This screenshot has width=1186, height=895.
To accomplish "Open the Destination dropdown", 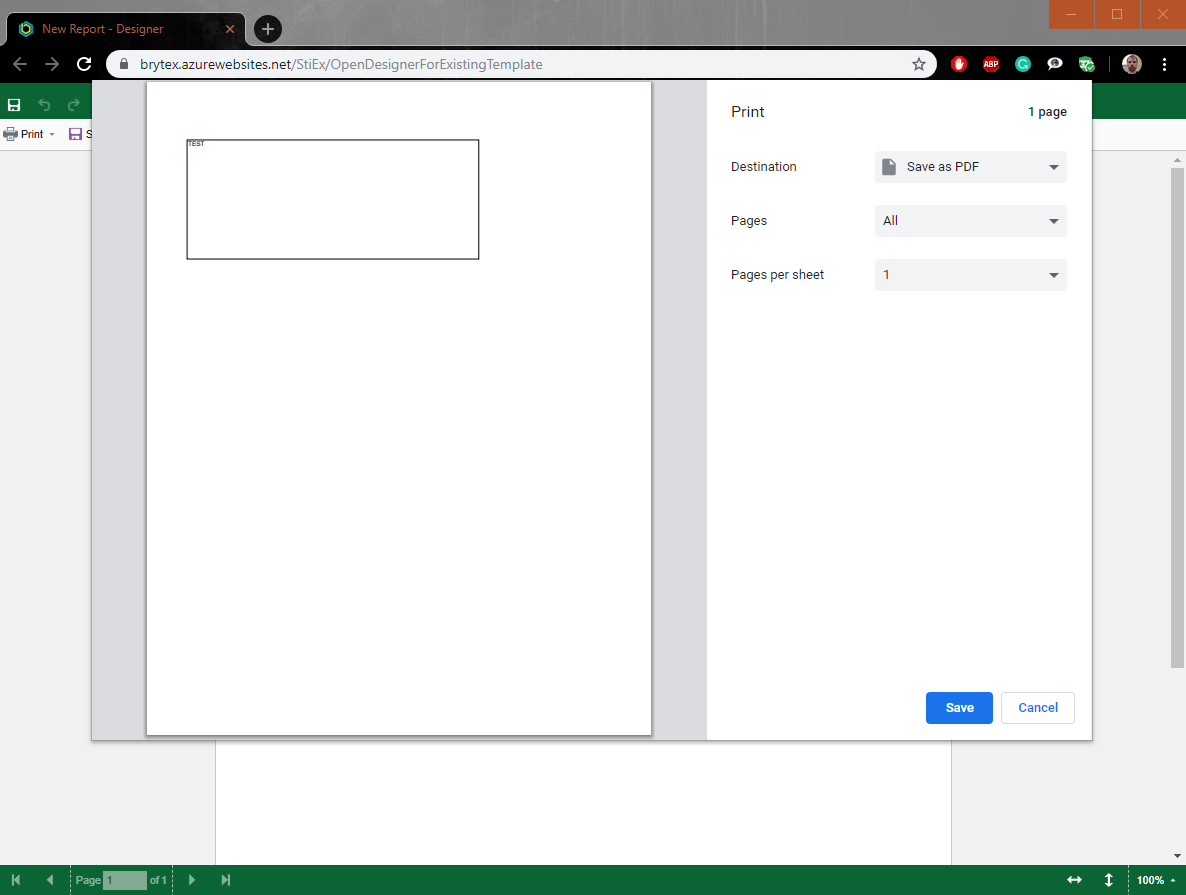I will [x=970, y=167].
